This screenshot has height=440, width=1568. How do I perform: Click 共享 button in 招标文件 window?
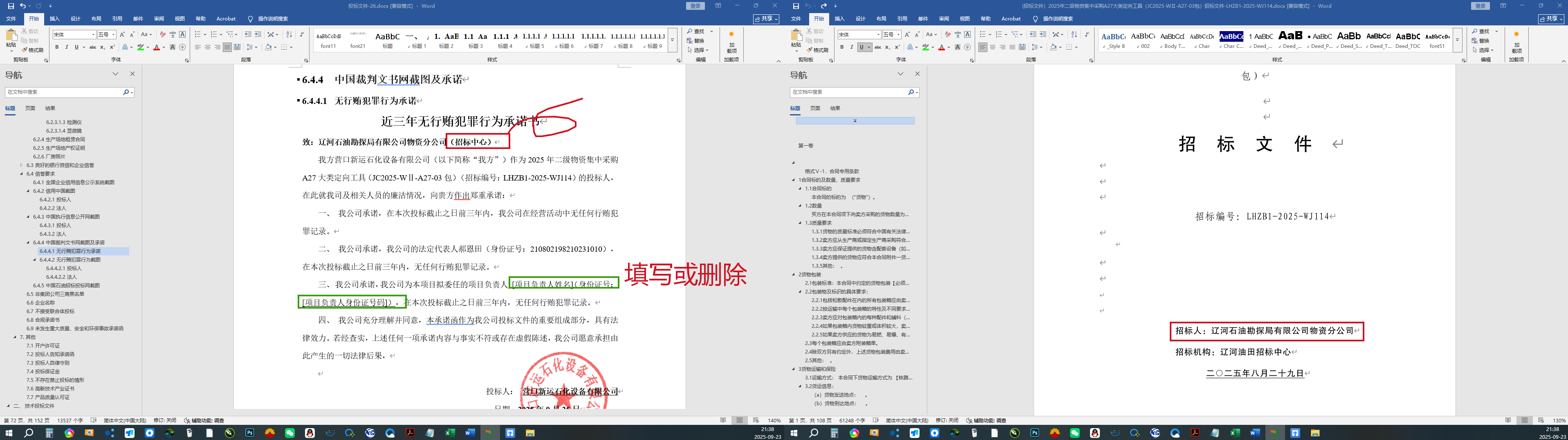click(x=1551, y=19)
